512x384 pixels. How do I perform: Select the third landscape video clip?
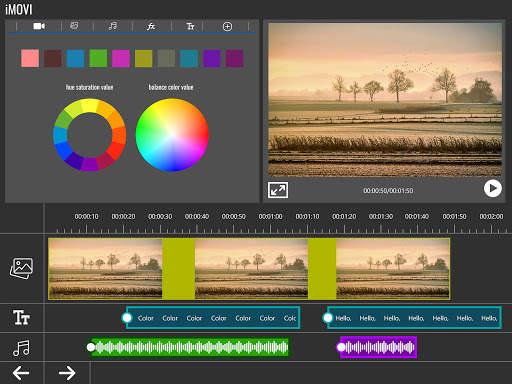click(x=393, y=269)
